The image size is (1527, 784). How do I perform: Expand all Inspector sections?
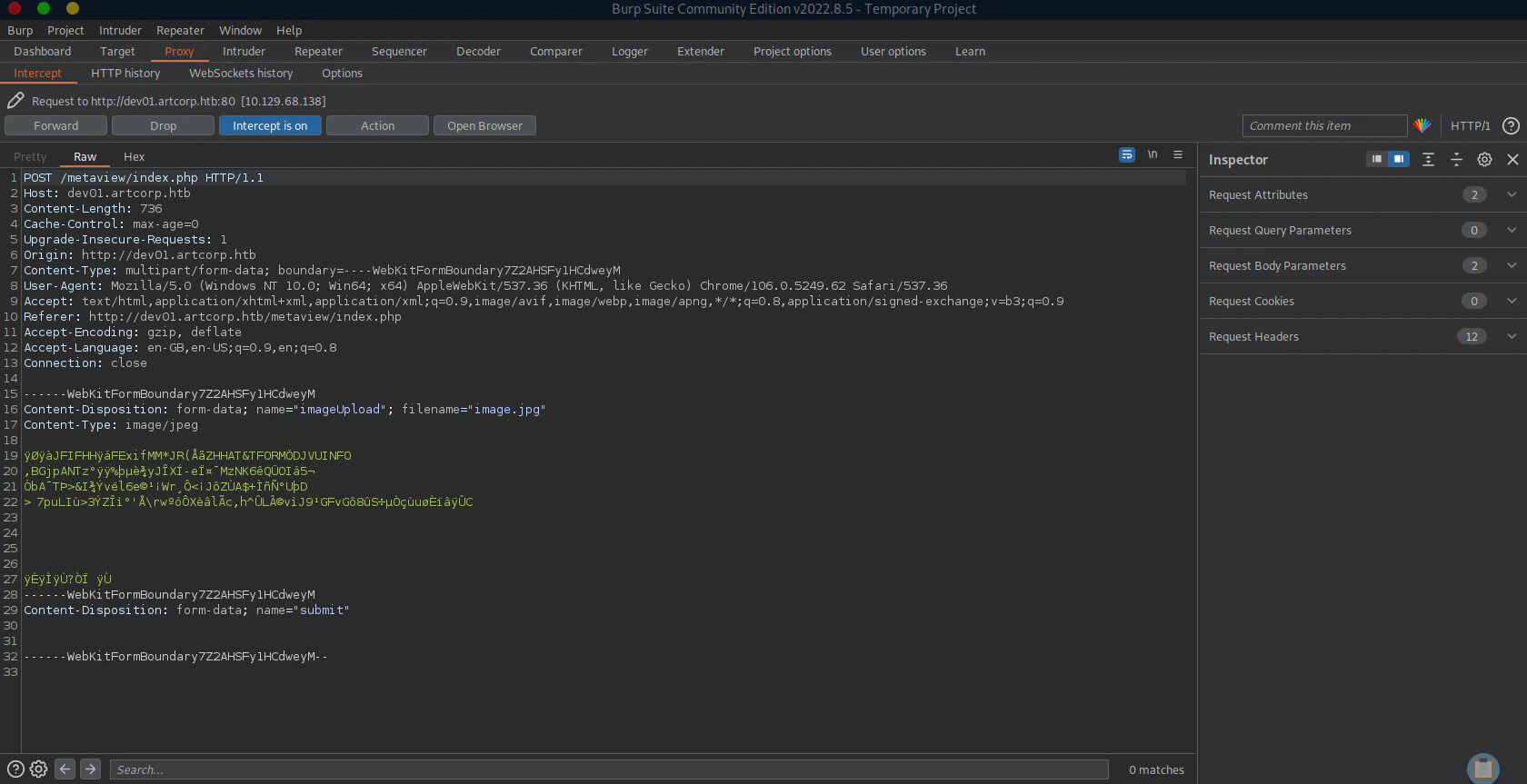coord(1428,160)
